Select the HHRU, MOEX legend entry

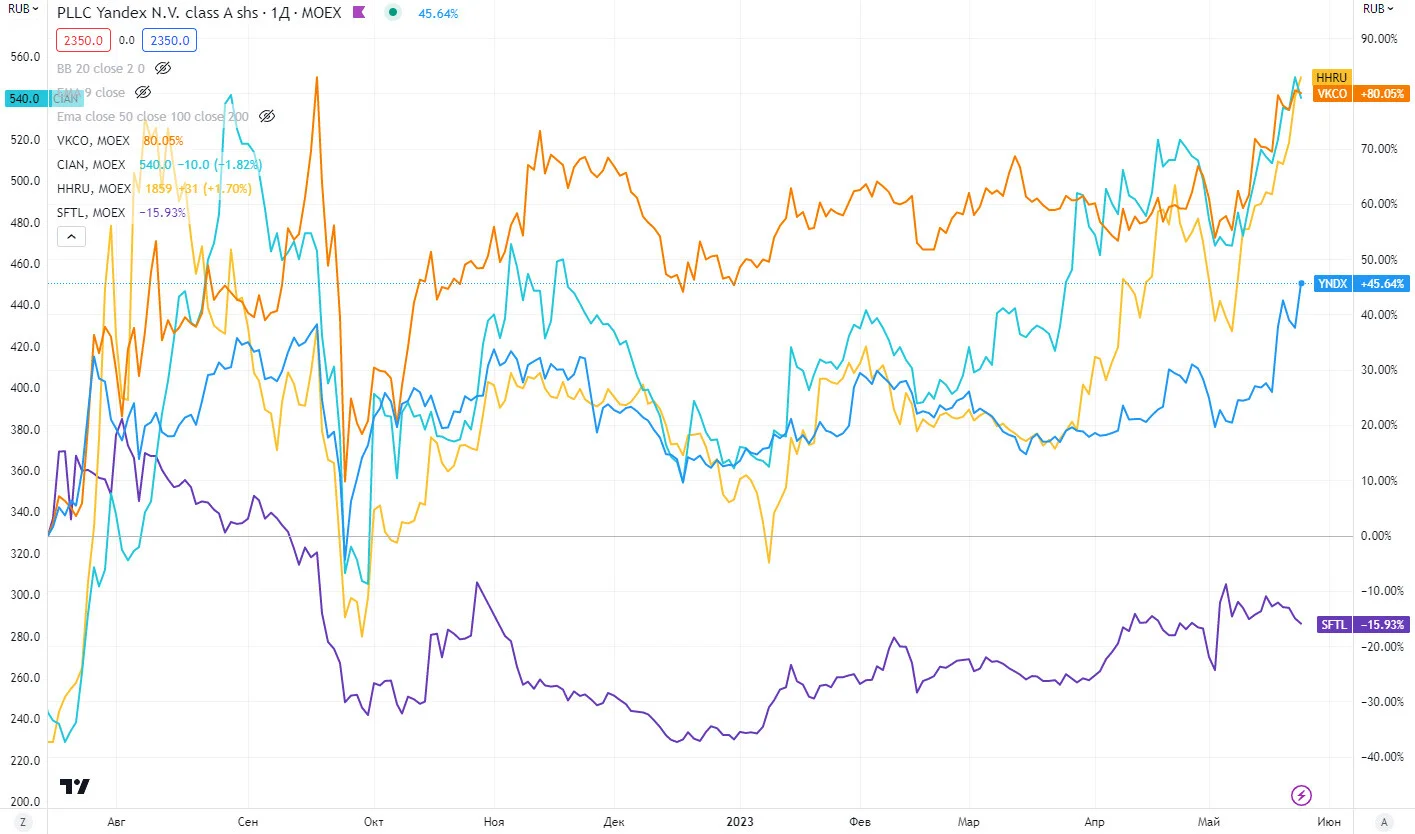point(93,188)
